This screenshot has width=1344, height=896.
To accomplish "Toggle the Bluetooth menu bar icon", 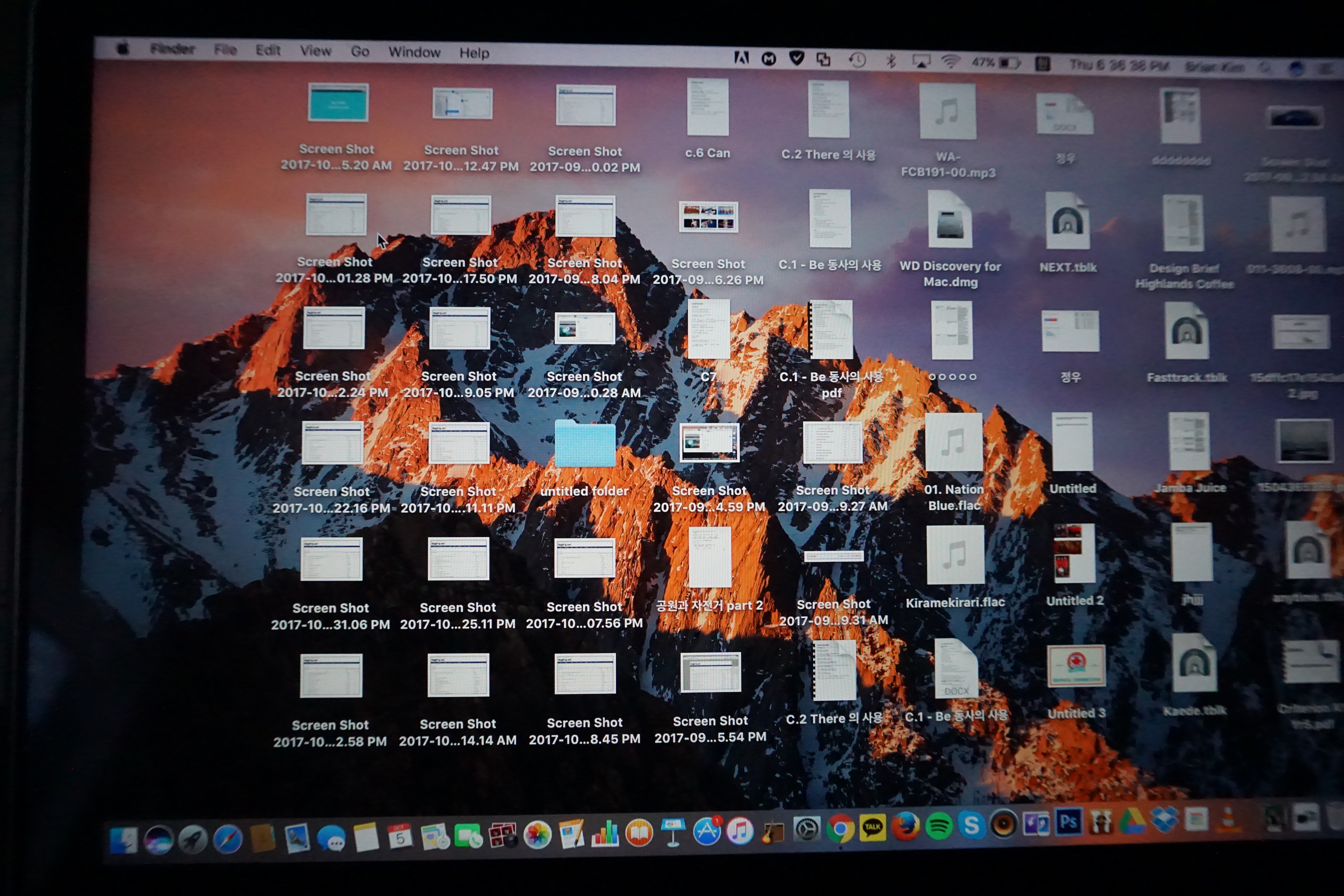I will point(891,60).
